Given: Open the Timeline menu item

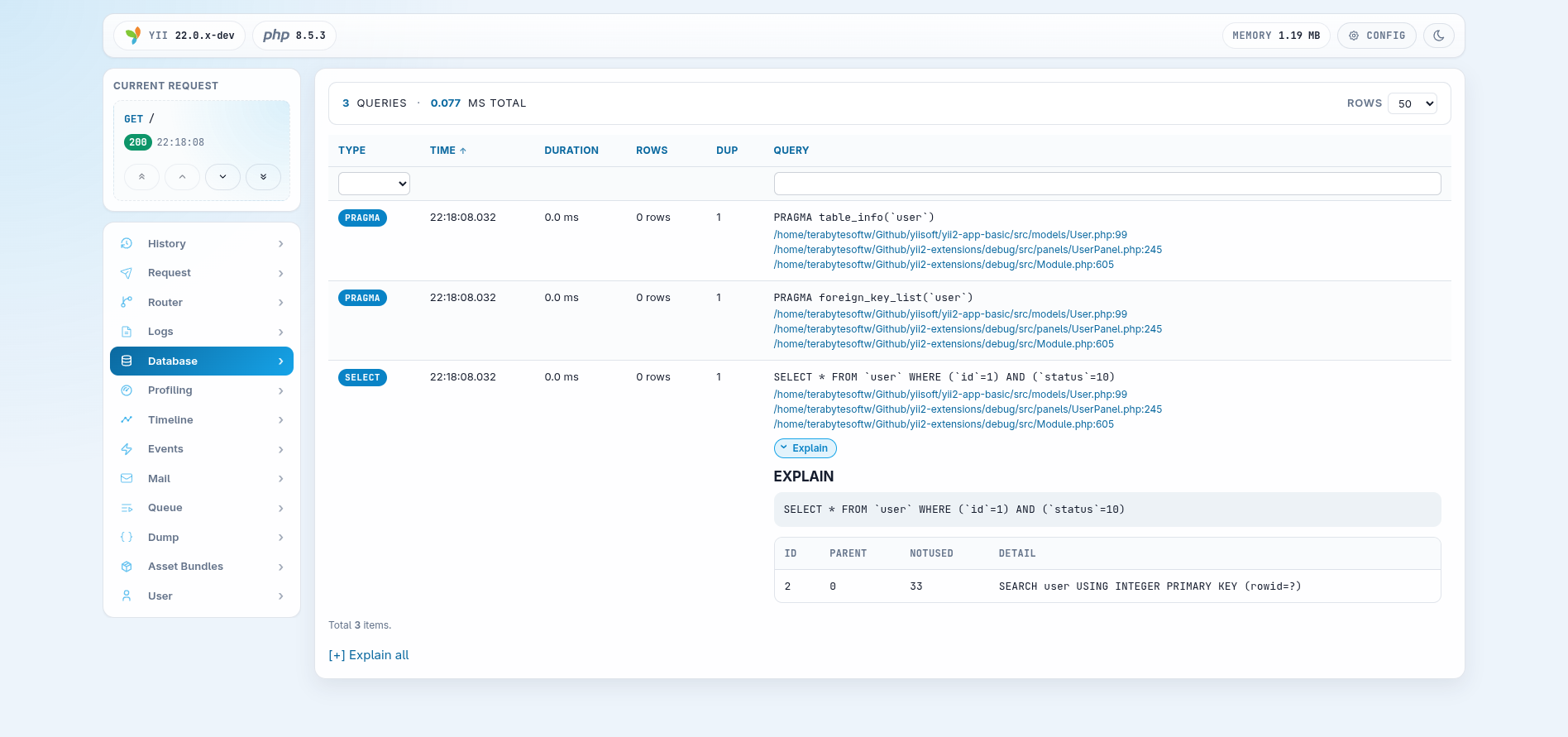Looking at the screenshot, I should [202, 419].
